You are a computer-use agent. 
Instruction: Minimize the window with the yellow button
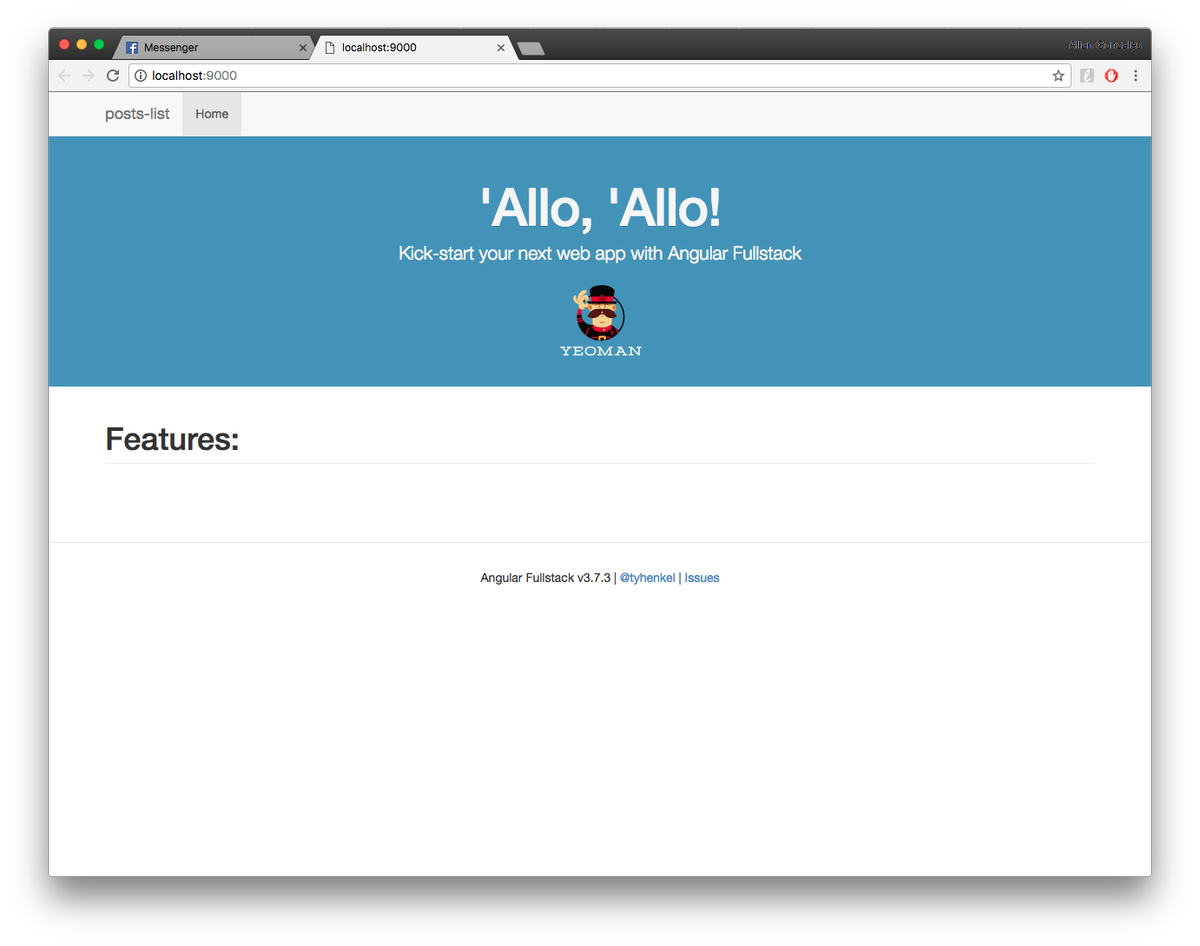pyautogui.click(x=82, y=44)
